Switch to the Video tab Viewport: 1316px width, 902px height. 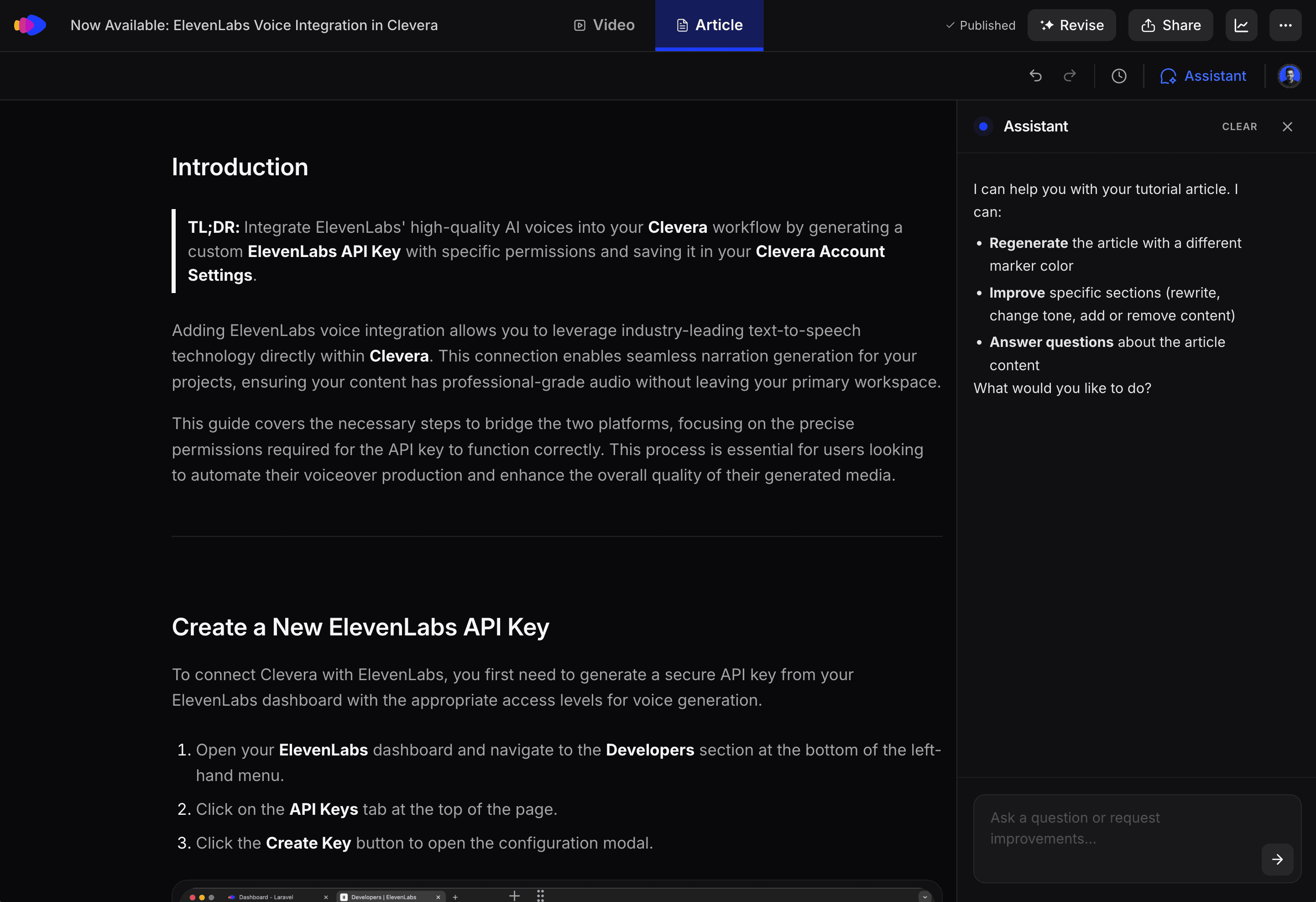[x=604, y=25]
